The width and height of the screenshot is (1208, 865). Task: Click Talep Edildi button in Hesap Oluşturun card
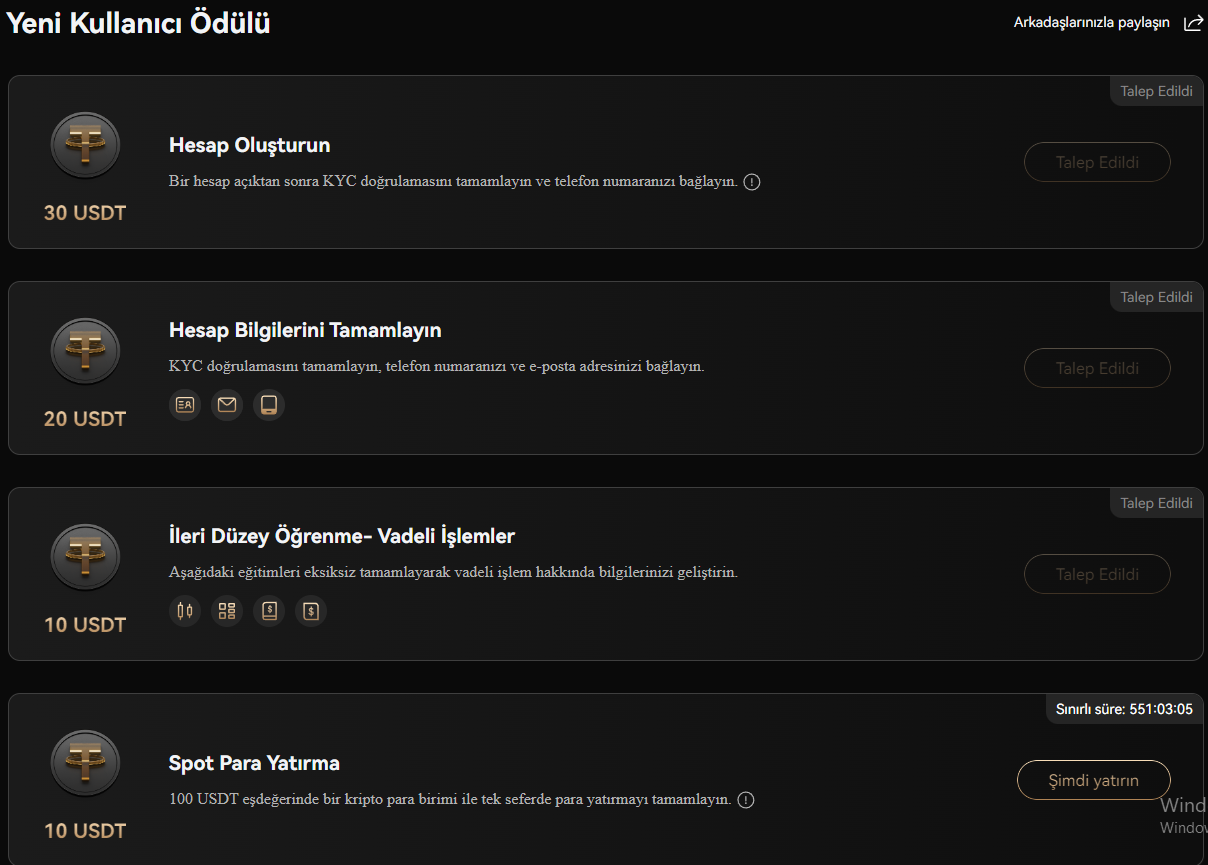(1097, 162)
